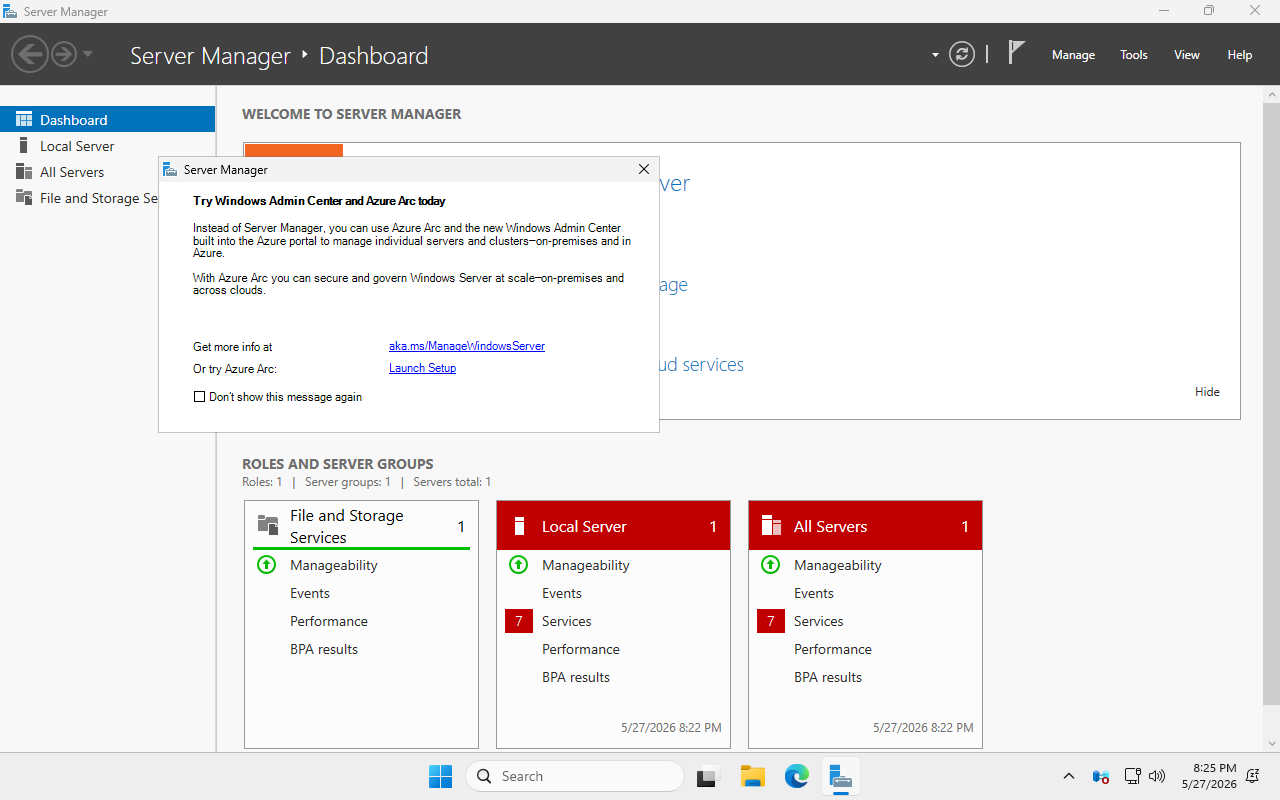
Task: Open Manageability in Local Server tile
Action: (x=586, y=565)
